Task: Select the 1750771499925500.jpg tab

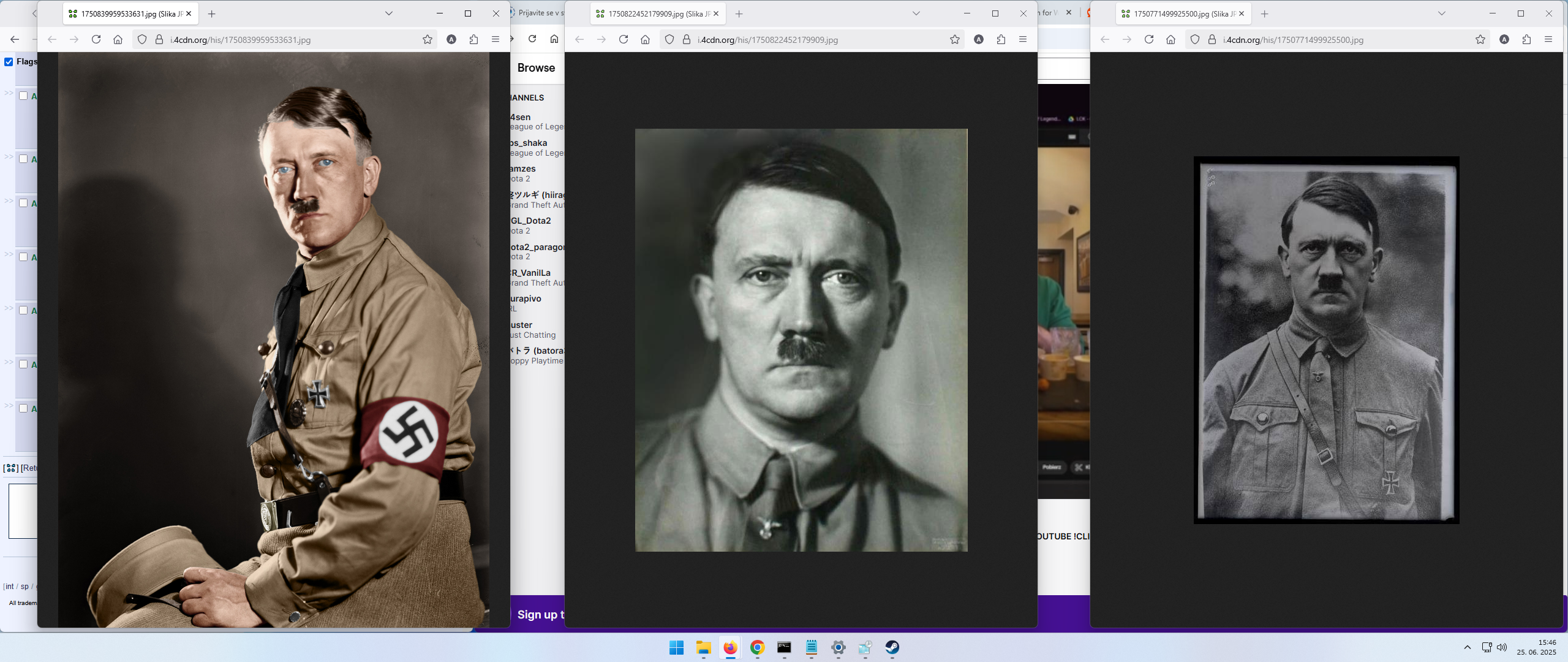Action: point(1183,13)
